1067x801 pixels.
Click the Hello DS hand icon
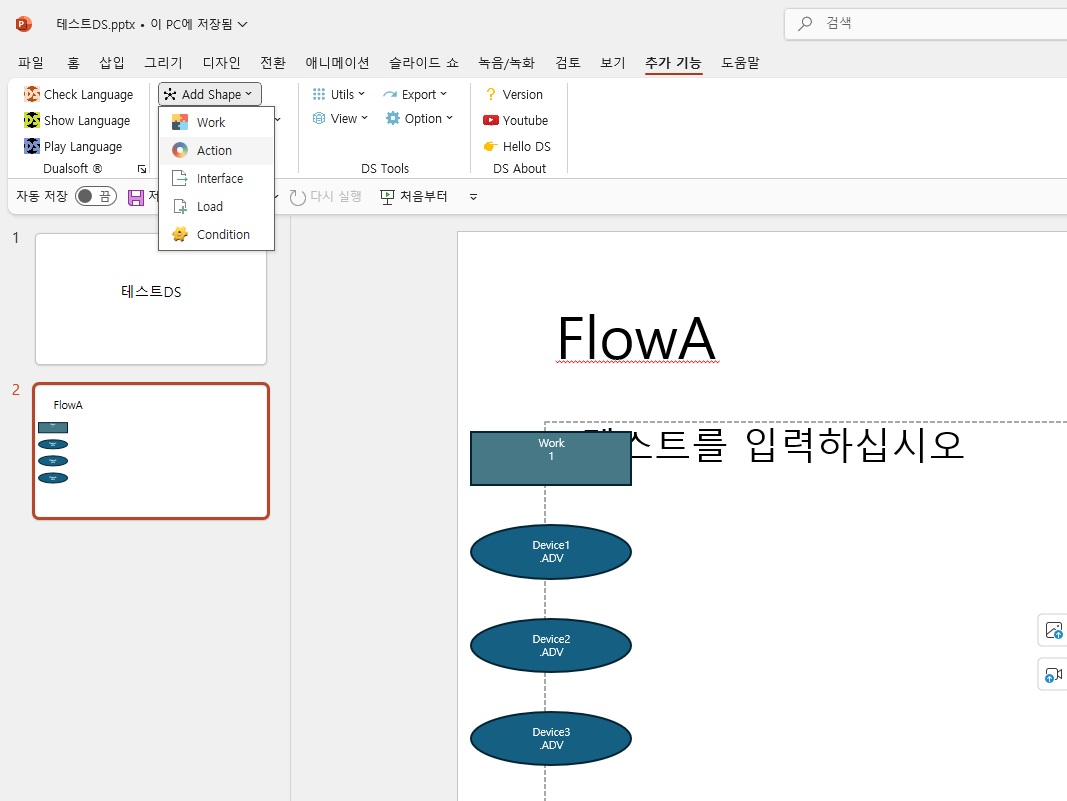pyautogui.click(x=491, y=146)
